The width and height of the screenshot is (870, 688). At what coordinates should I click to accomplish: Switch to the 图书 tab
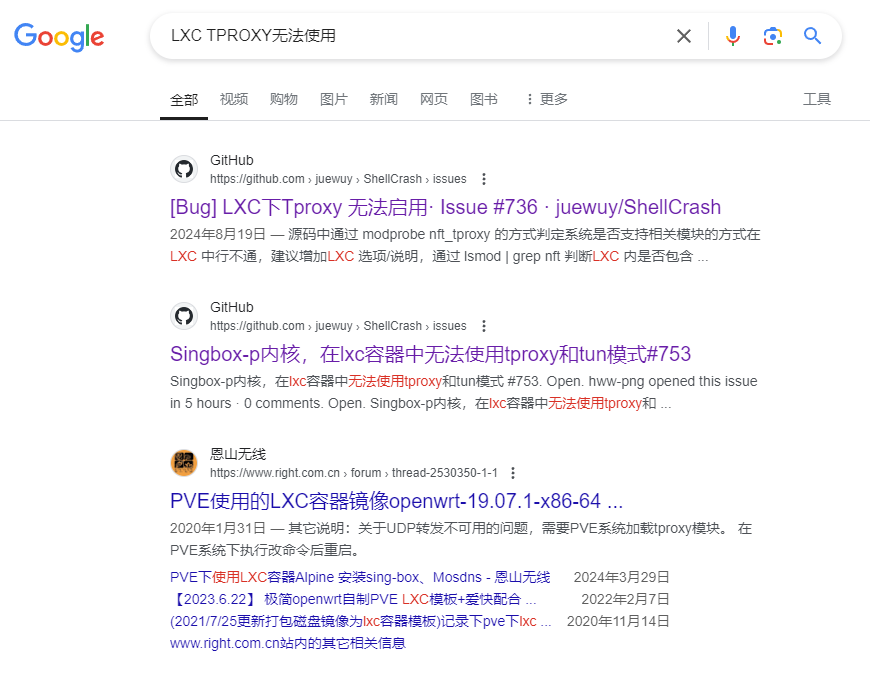click(483, 99)
